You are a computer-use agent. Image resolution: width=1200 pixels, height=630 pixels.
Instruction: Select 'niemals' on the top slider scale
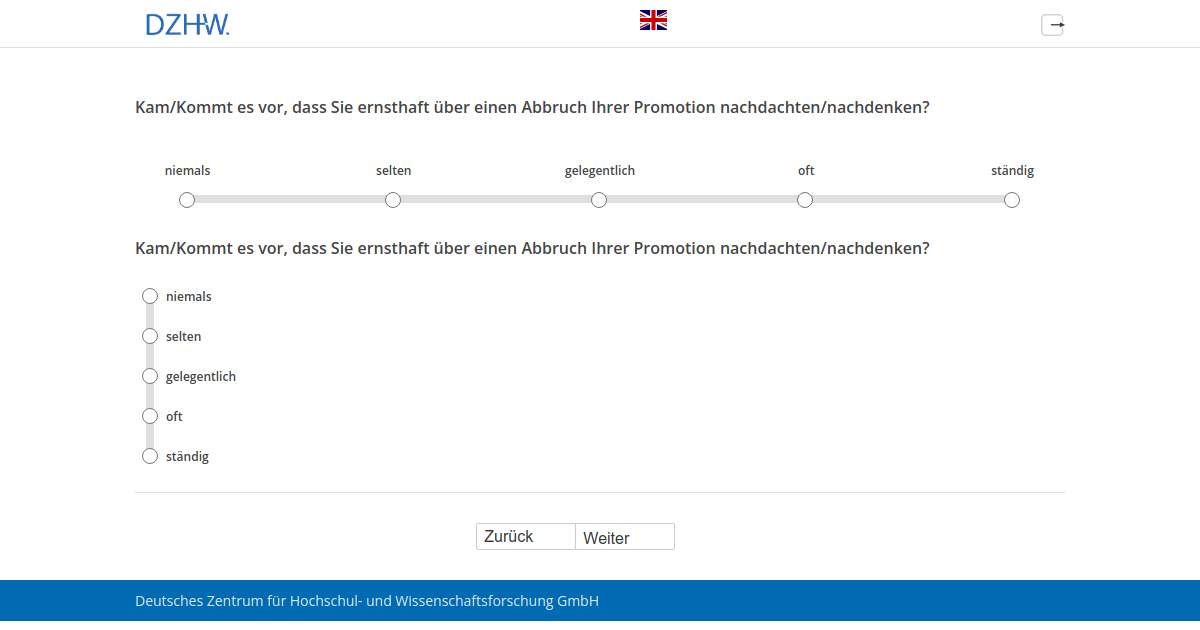[187, 200]
